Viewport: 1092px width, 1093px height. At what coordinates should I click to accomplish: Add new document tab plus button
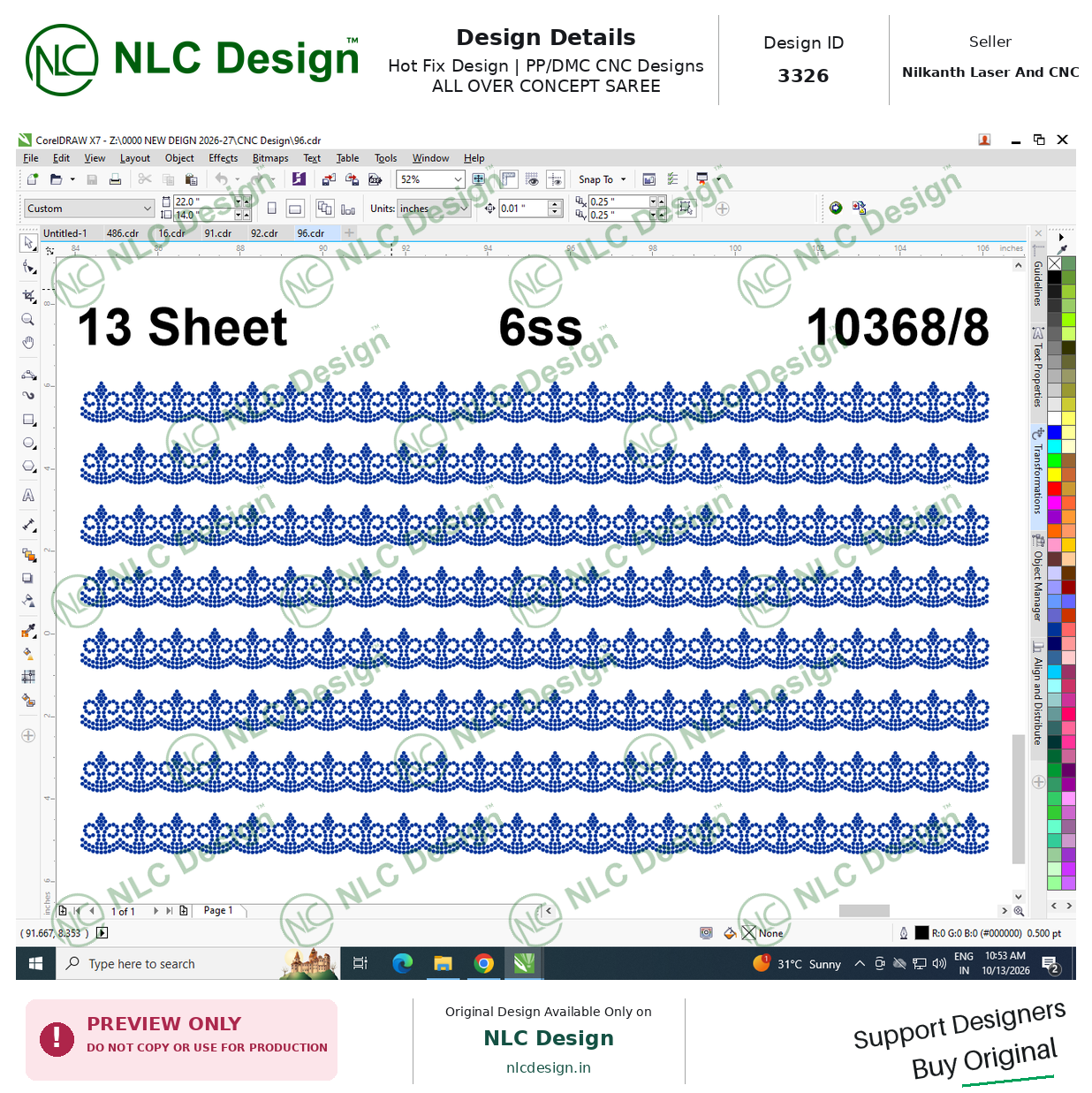(x=349, y=233)
